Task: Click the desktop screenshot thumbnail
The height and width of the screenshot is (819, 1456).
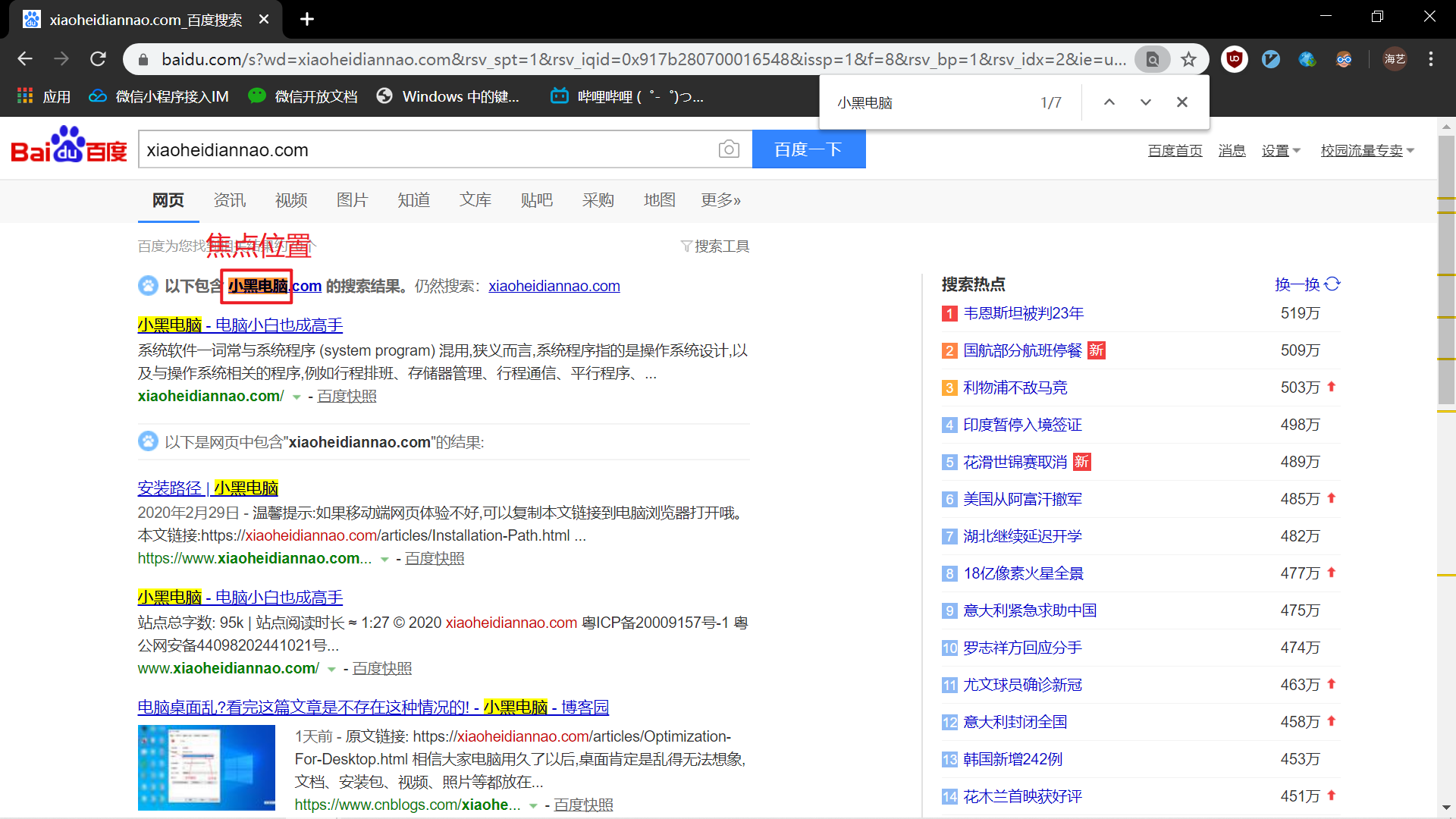Action: point(206,767)
